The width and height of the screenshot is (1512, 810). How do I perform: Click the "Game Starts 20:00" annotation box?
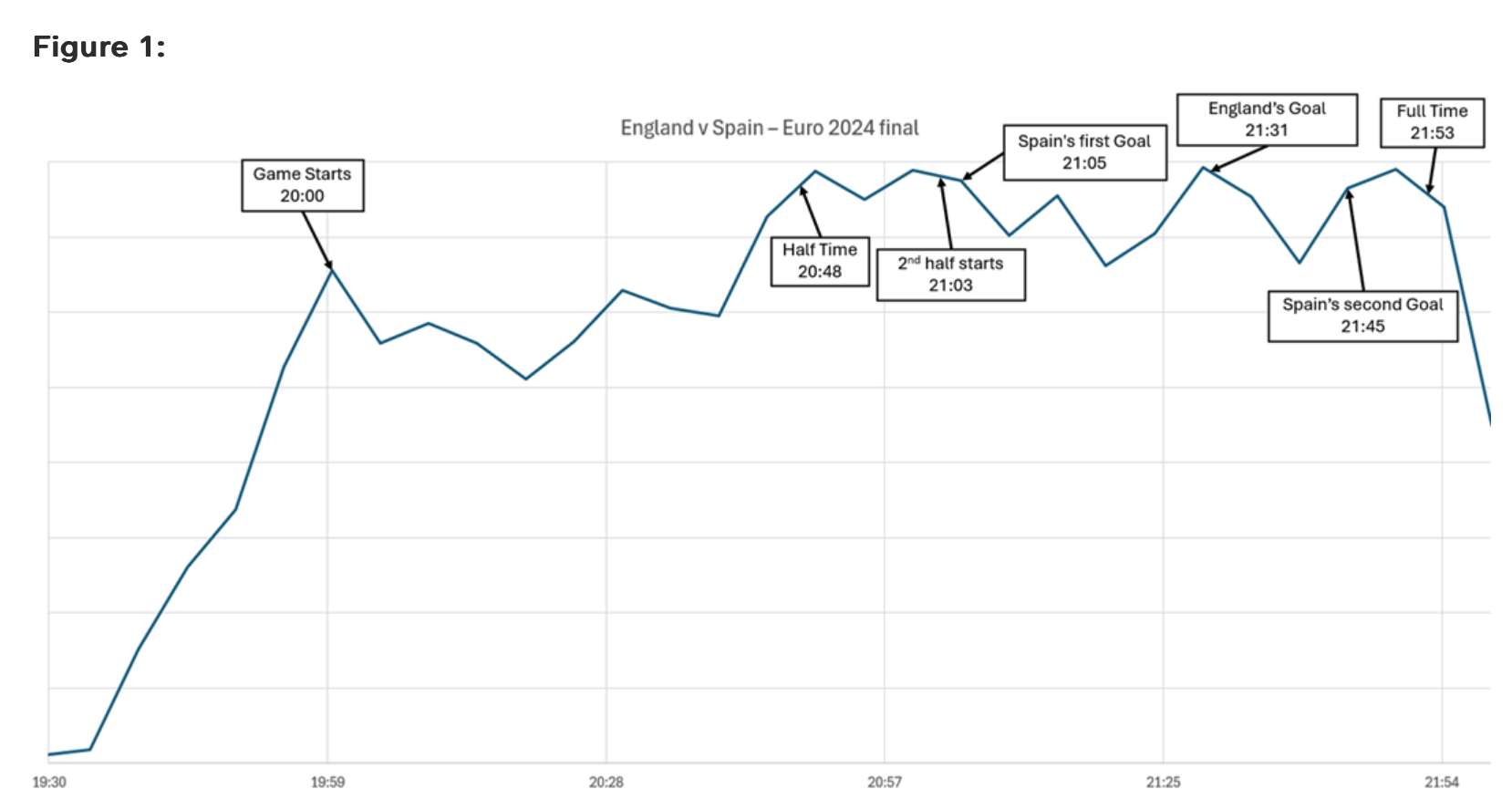(x=302, y=185)
